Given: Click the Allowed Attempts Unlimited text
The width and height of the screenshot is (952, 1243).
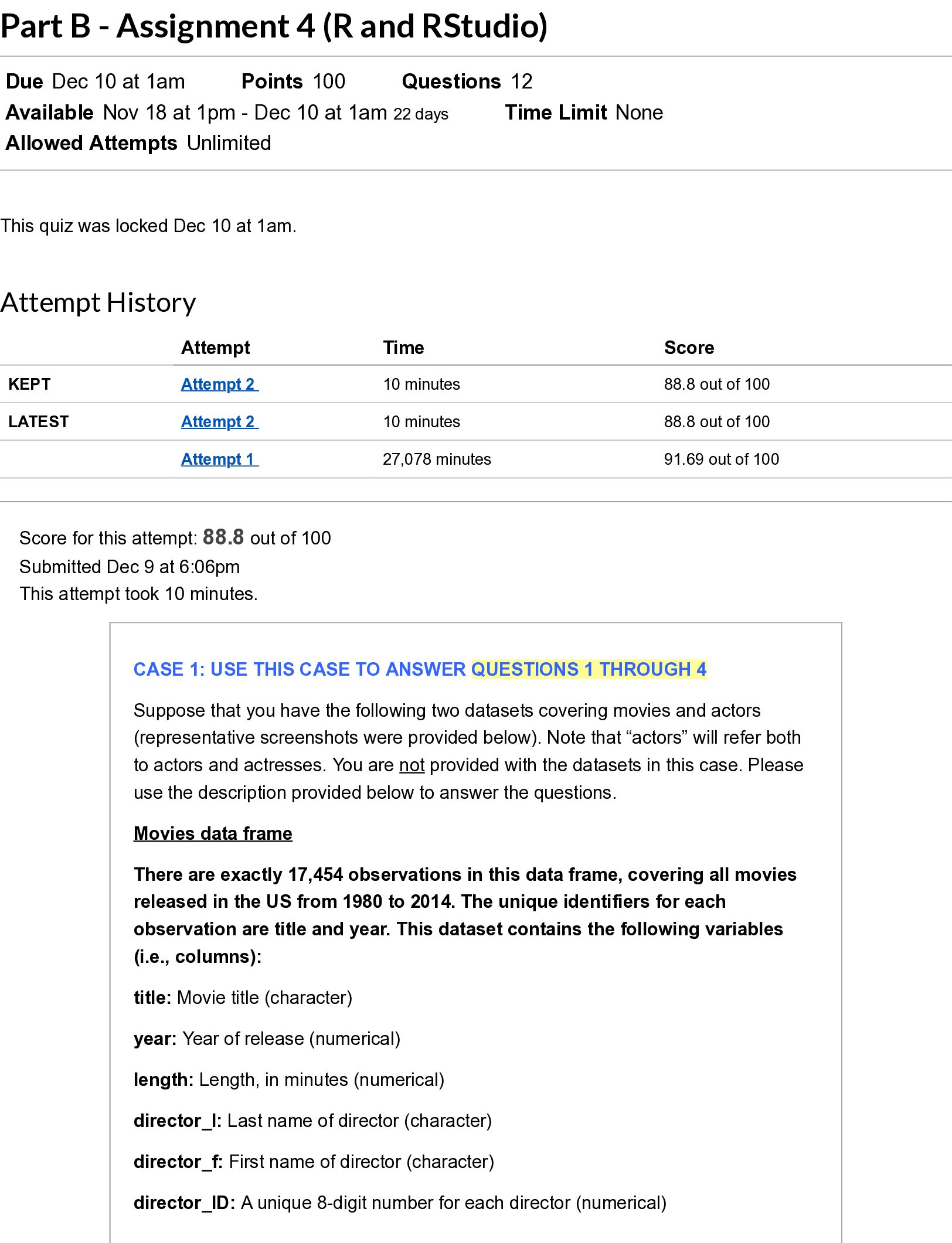Looking at the screenshot, I should click(138, 143).
